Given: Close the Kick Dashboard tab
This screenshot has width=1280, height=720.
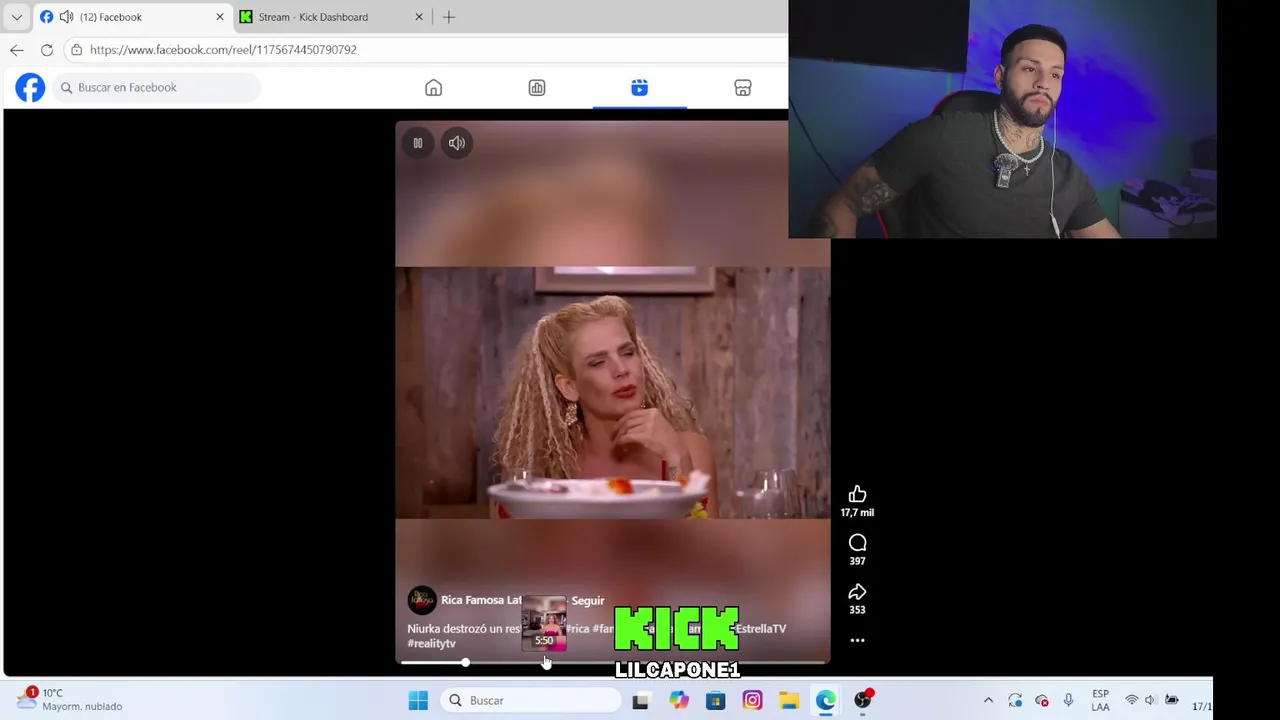Looking at the screenshot, I should point(419,17).
